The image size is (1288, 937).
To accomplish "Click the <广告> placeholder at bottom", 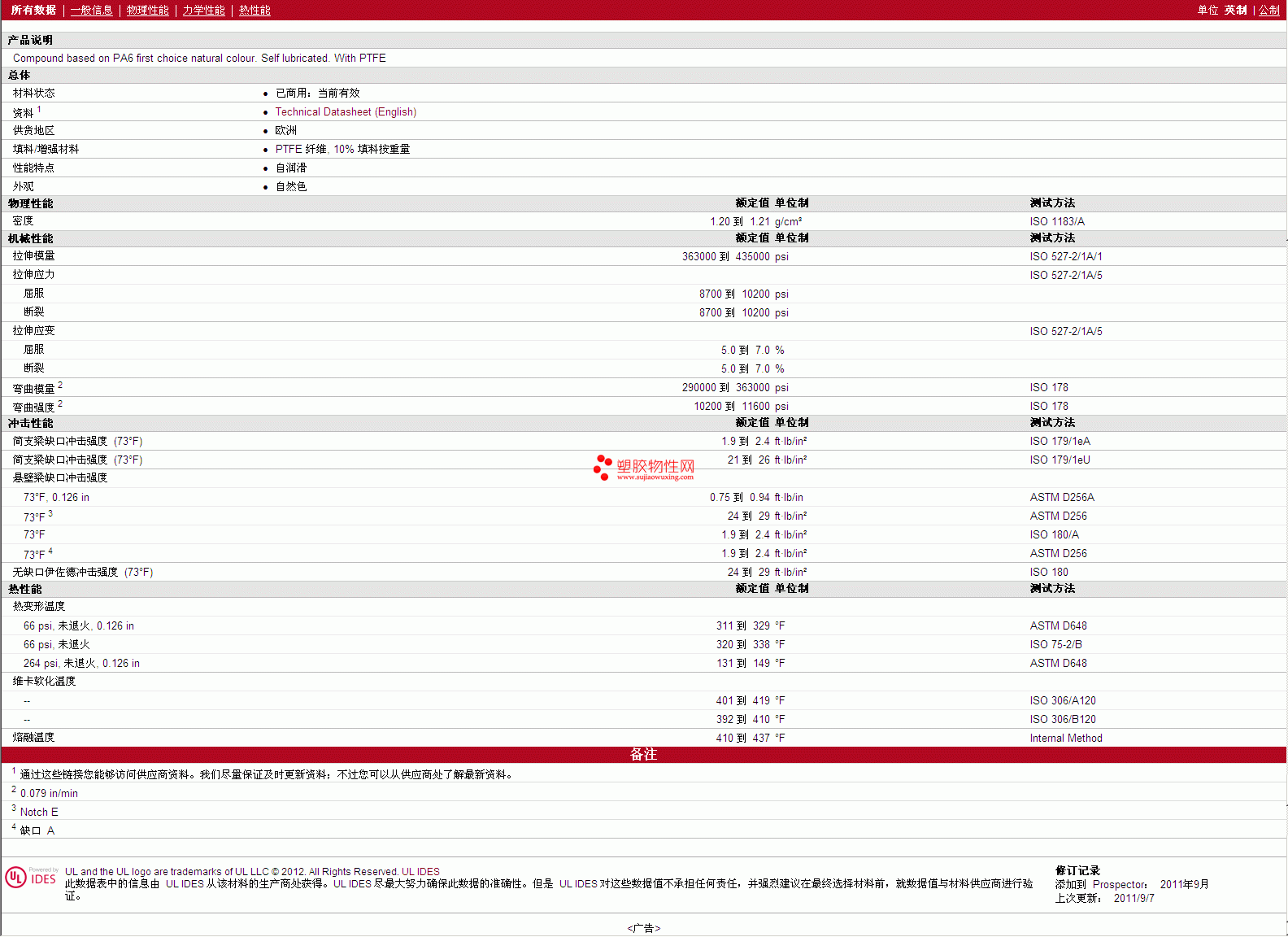I will point(643,928).
